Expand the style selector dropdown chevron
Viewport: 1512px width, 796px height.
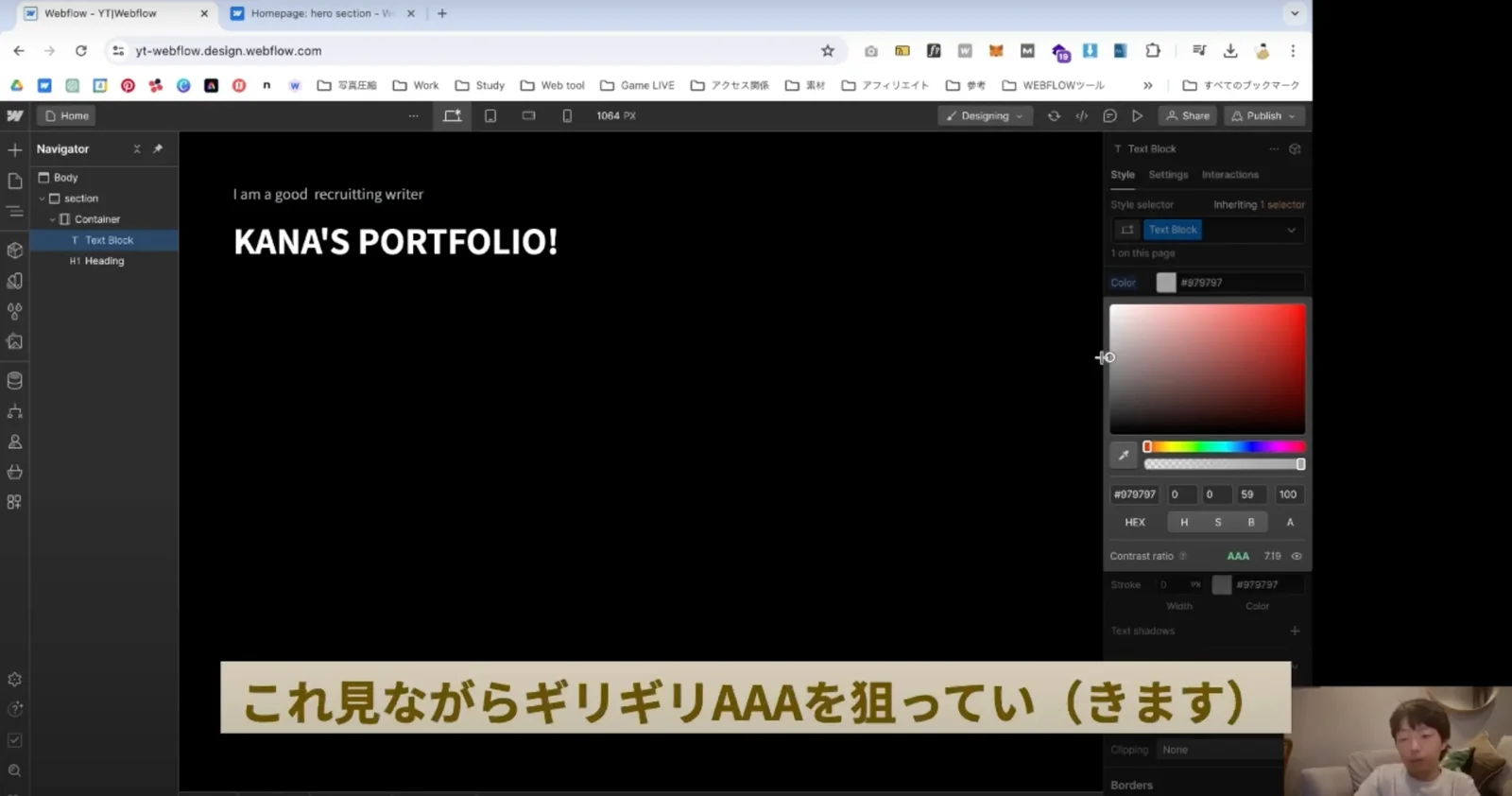[1292, 230]
